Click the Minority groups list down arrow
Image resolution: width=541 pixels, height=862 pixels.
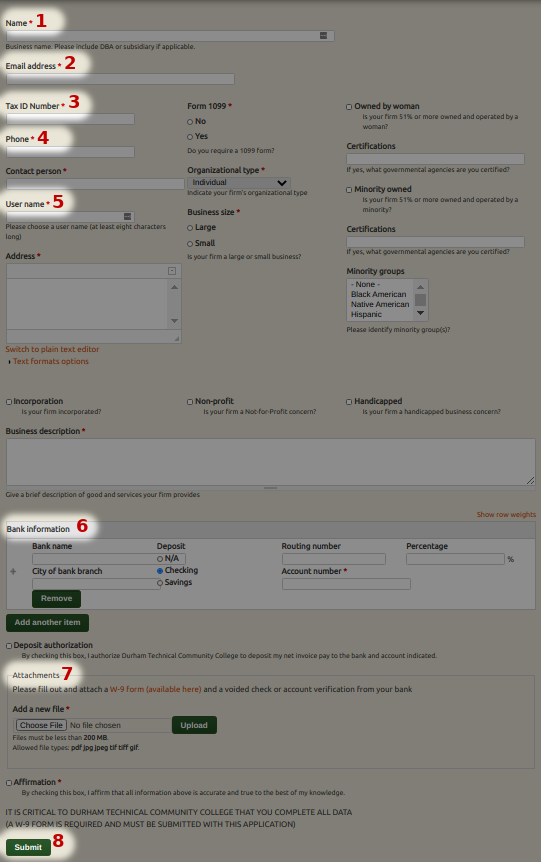[x=421, y=313]
